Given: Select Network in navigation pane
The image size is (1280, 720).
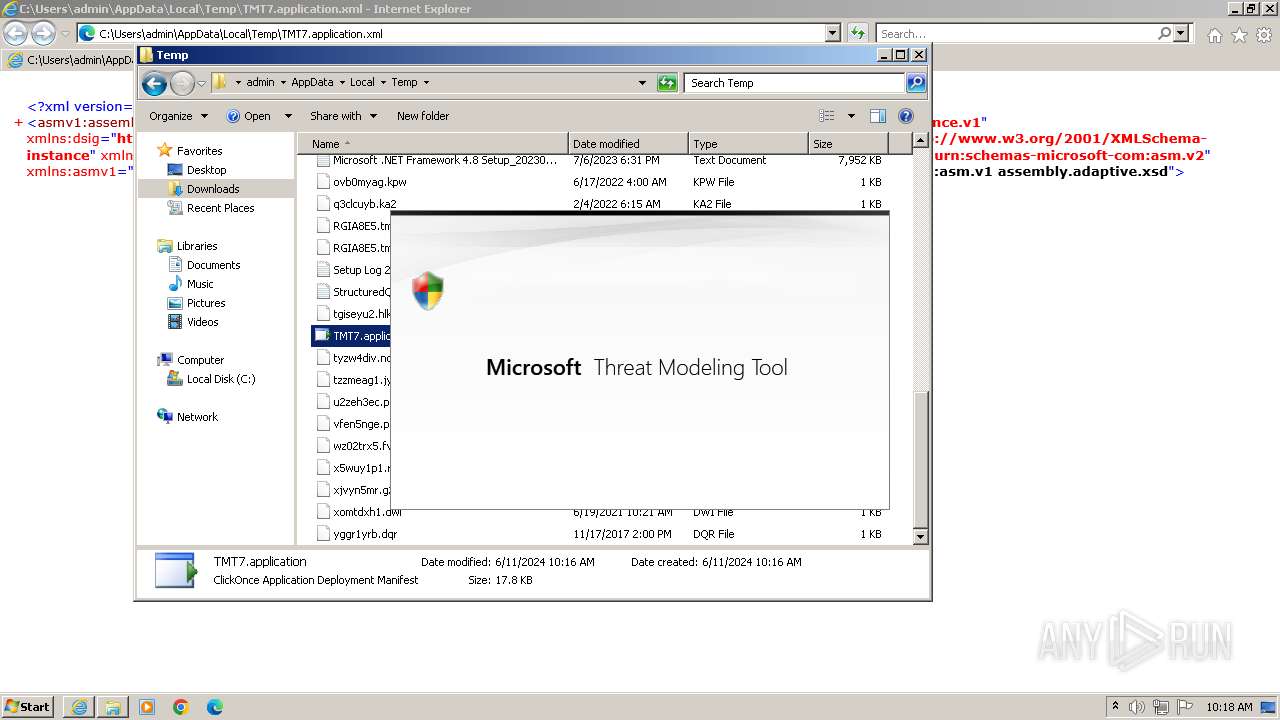Looking at the screenshot, I should coord(197,417).
